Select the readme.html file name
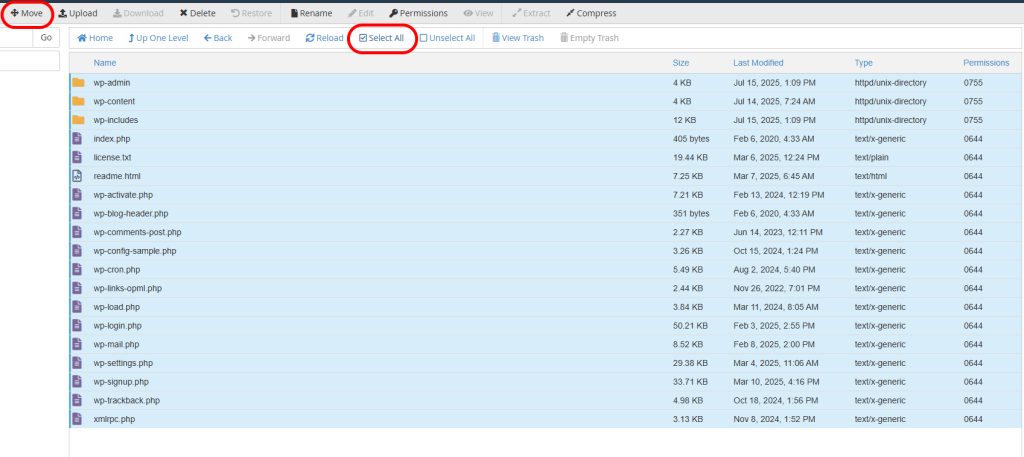 pyautogui.click(x=117, y=176)
